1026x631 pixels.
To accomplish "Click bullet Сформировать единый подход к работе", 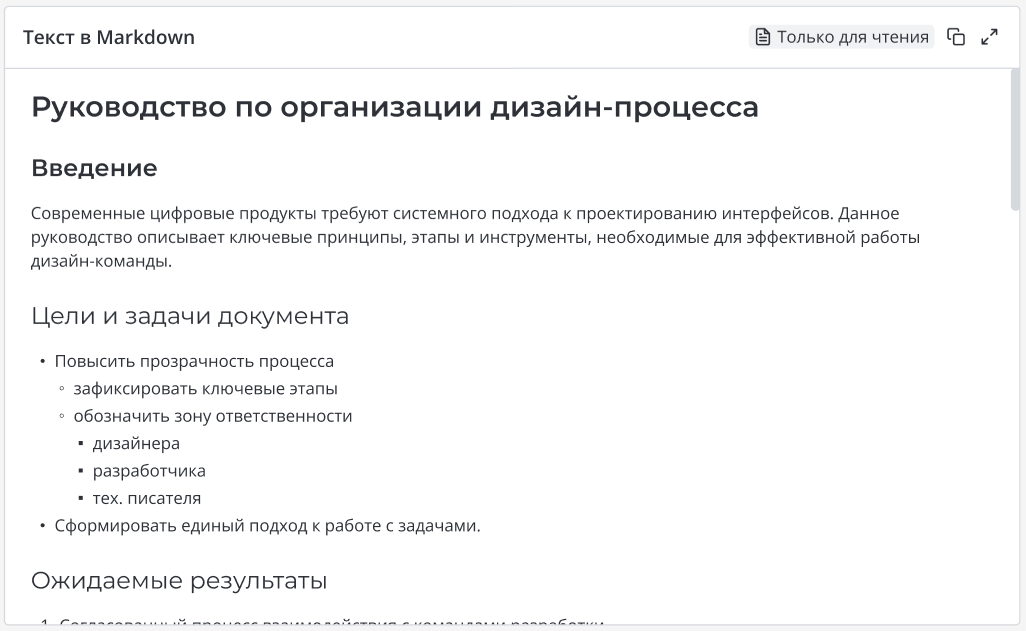I will point(267,525).
